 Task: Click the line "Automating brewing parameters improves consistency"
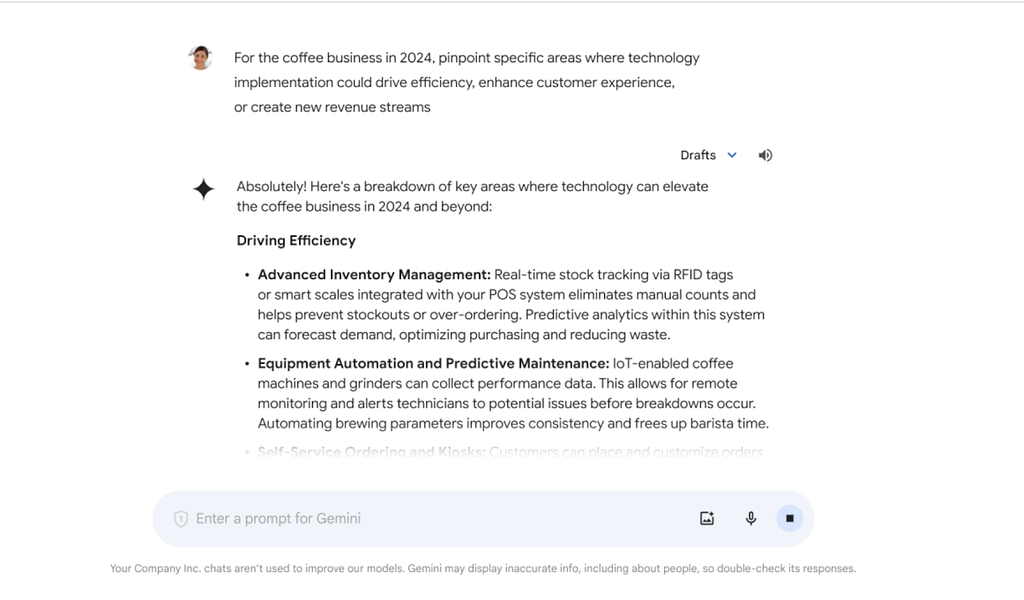click(x=513, y=423)
